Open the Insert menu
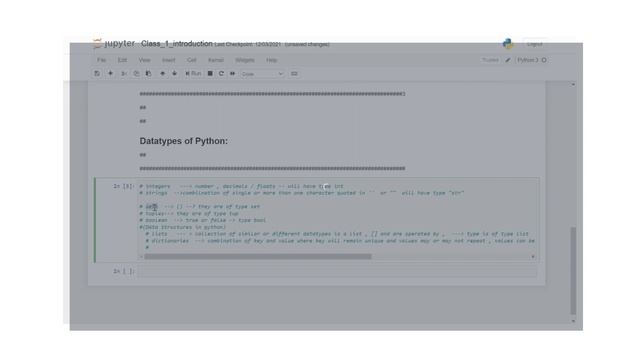The height and width of the screenshot is (360, 640). pyautogui.click(x=168, y=60)
